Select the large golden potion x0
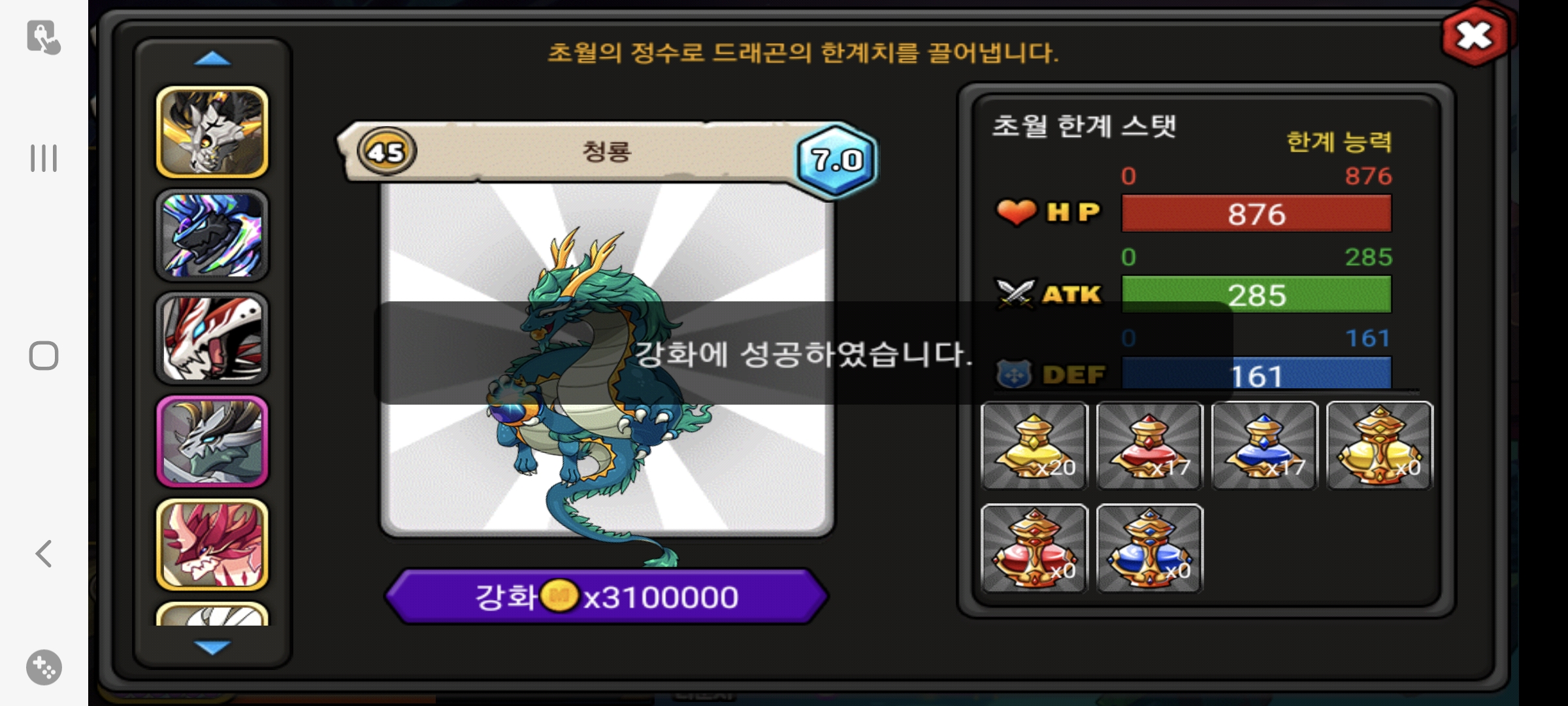The image size is (1568, 706). coord(1380,445)
